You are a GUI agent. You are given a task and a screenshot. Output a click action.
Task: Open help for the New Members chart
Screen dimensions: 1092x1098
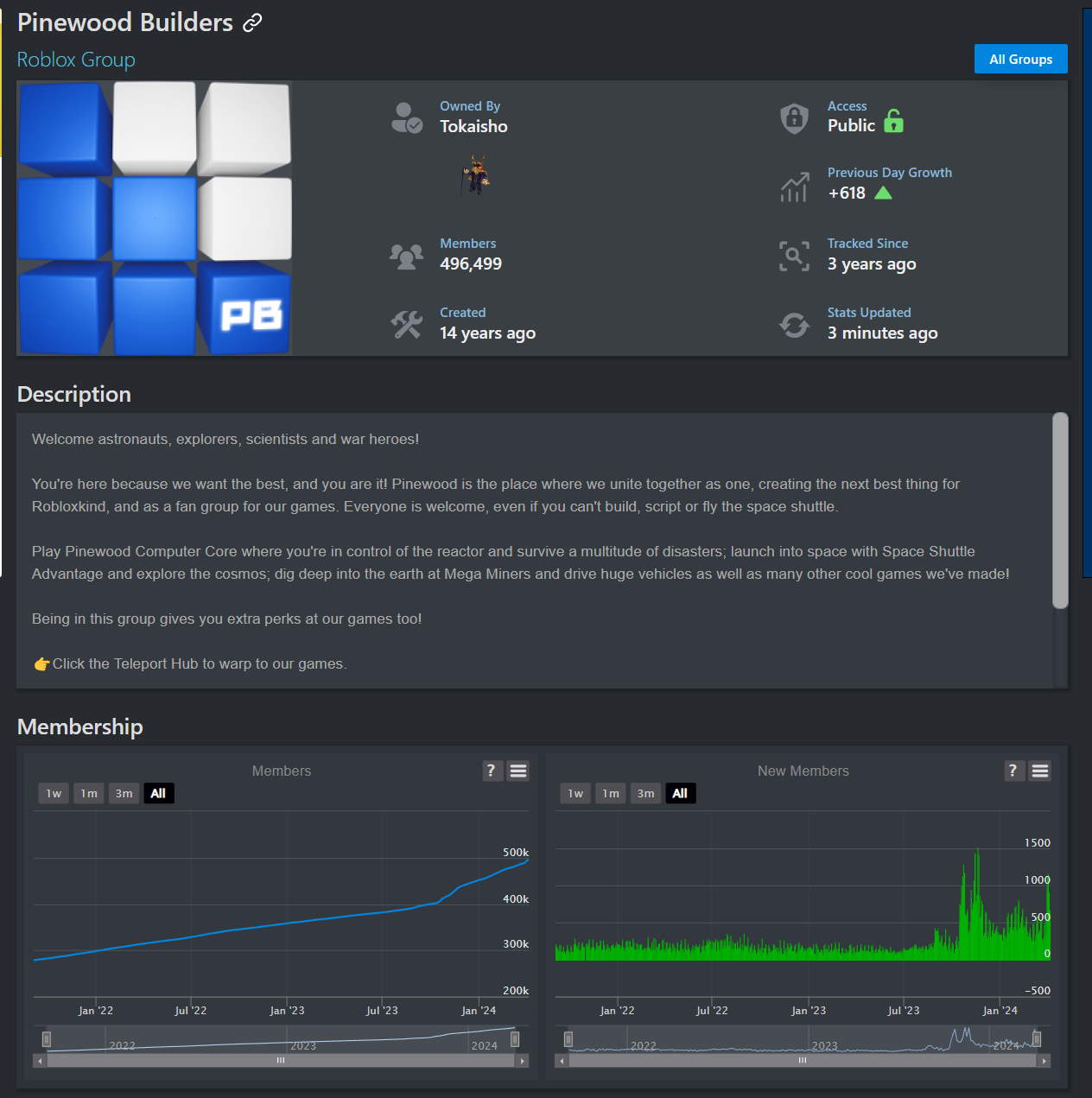point(1013,771)
